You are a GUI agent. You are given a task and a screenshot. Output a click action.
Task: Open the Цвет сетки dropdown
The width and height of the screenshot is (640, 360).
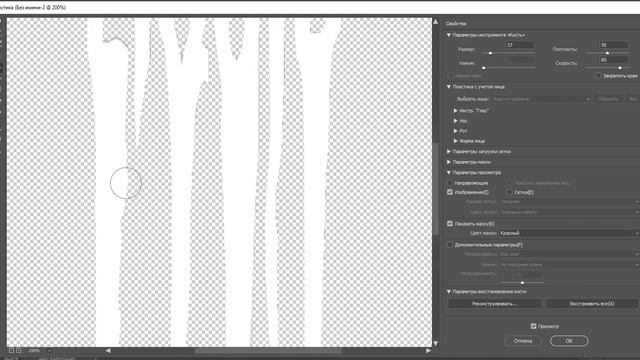[569, 212]
